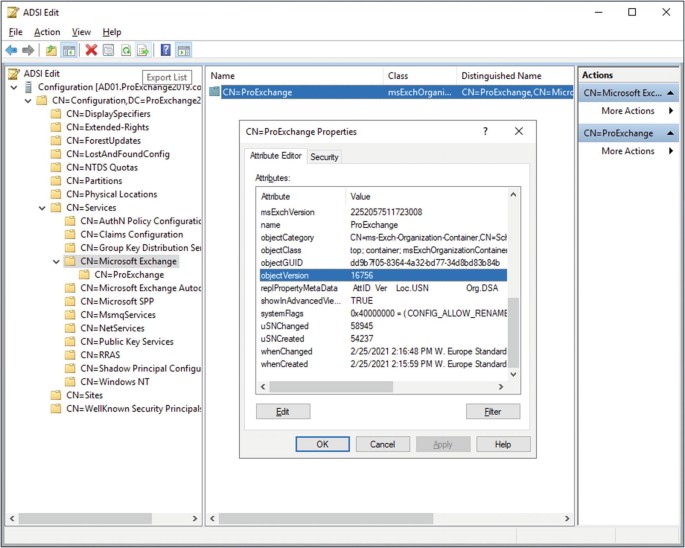Select the objectVersion attribute row
The image size is (685, 548).
(383, 275)
